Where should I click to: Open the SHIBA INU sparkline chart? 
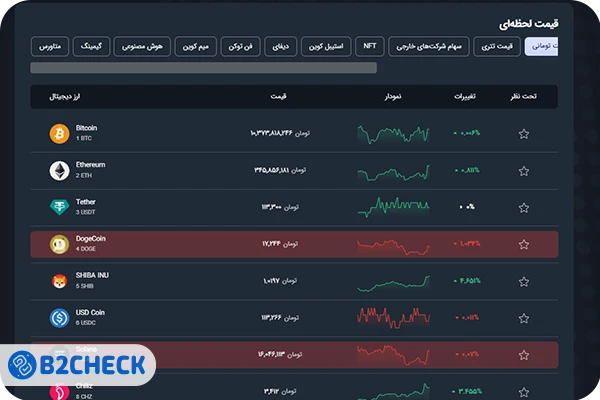393,284
